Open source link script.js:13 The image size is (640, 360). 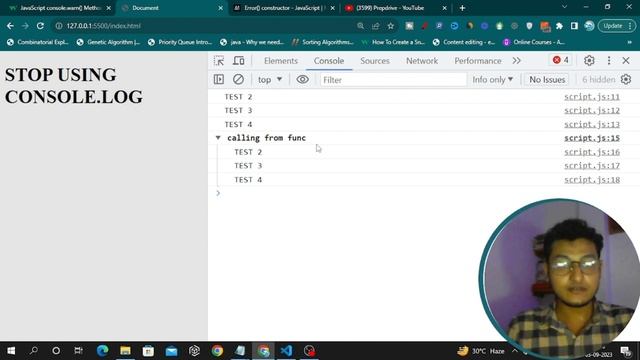coord(592,124)
